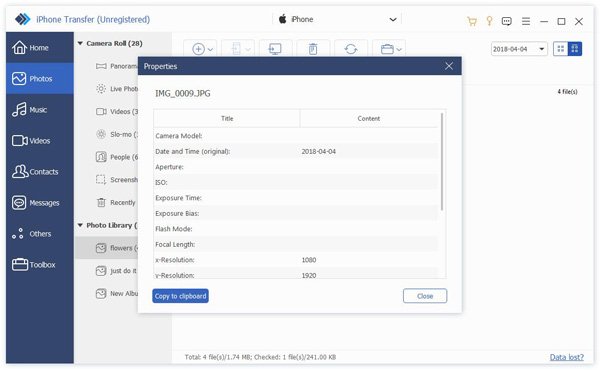Click the shopping cart purchase icon
The height and width of the screenshot is (370, 600).
(472, 21)
